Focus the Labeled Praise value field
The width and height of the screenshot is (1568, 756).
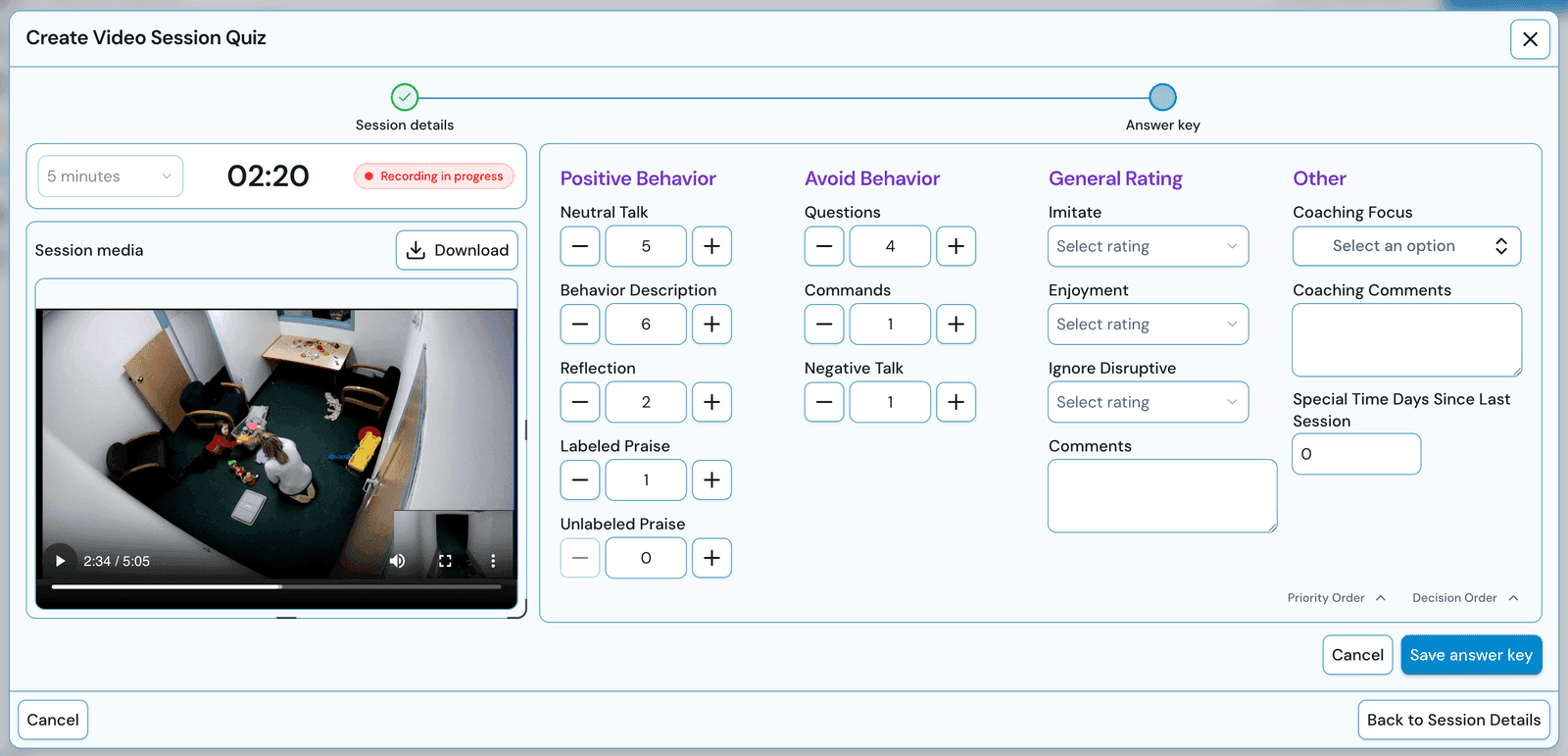646,479
